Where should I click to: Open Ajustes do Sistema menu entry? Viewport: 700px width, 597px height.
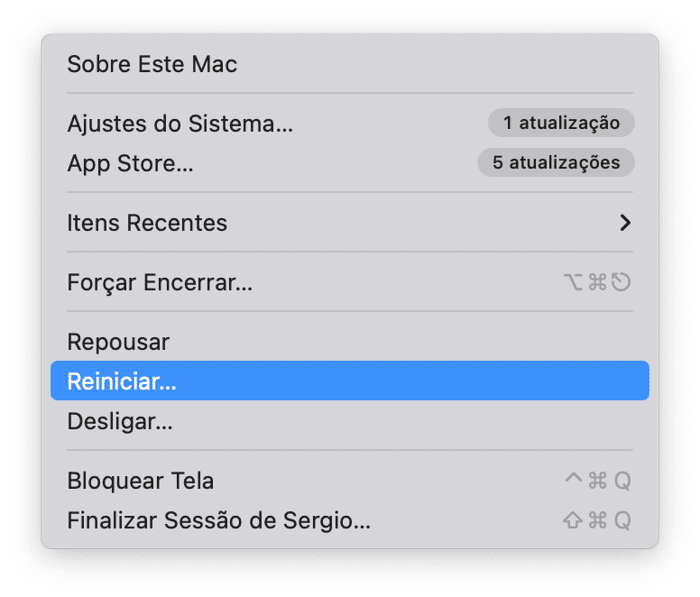pos(180,124)
